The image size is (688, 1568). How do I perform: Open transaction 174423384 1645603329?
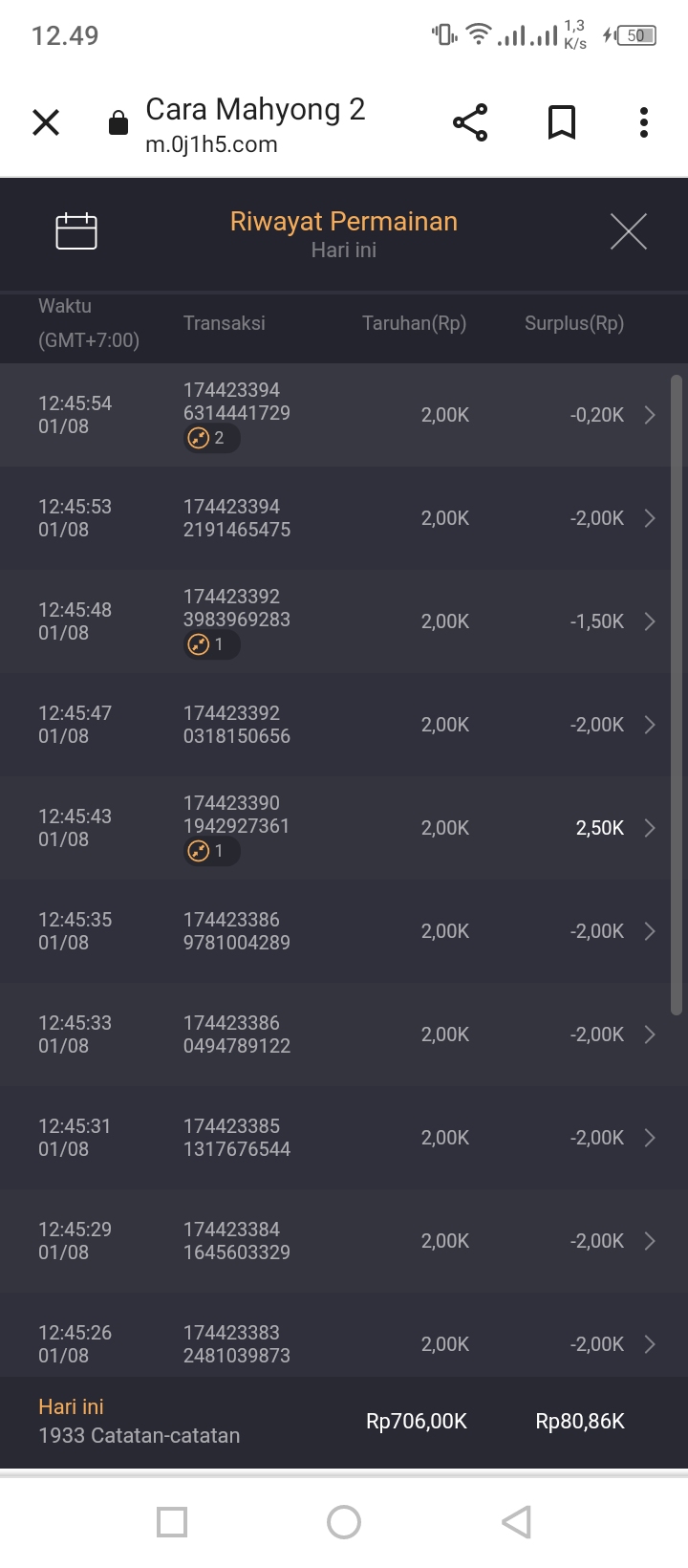pyautogui.click(x=237, y=1241)
